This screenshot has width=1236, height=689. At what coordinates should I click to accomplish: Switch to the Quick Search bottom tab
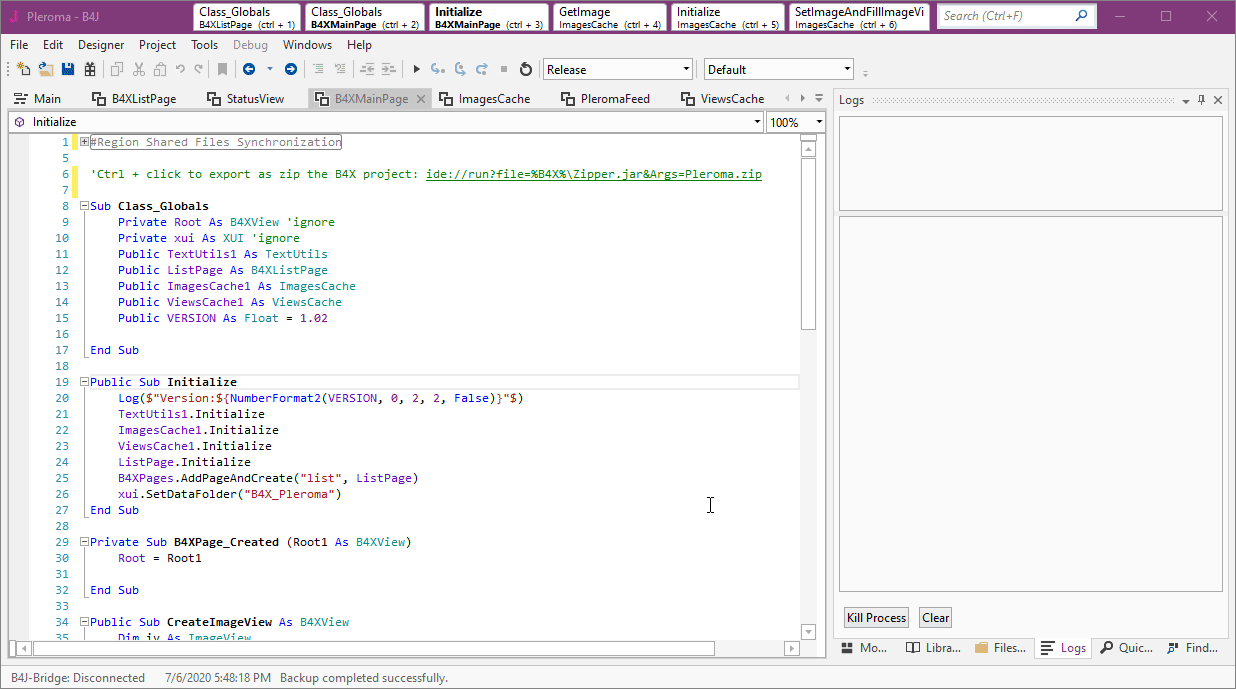pos(1126,648)
